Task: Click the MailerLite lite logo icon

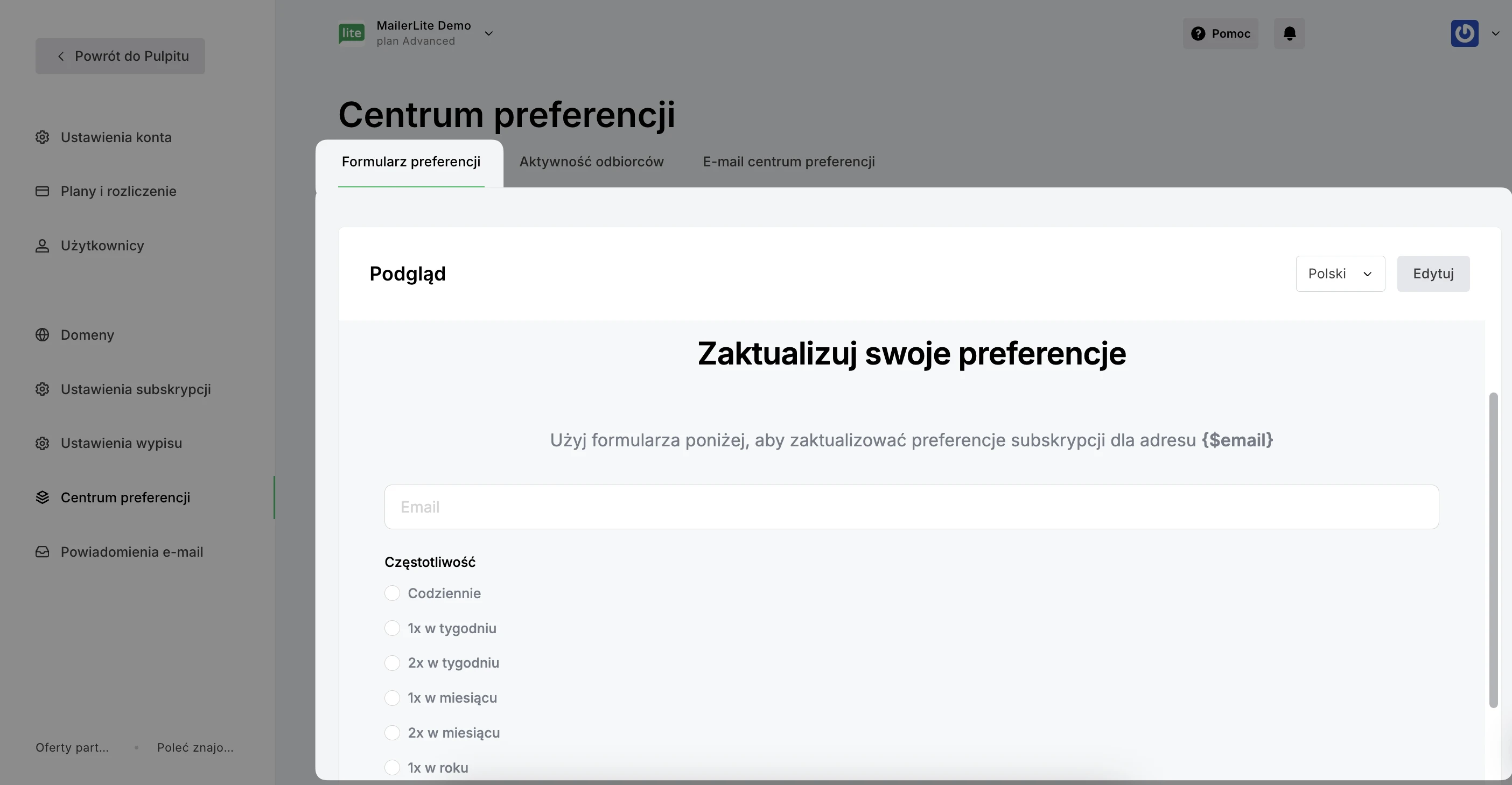Action: coord(352,33)
